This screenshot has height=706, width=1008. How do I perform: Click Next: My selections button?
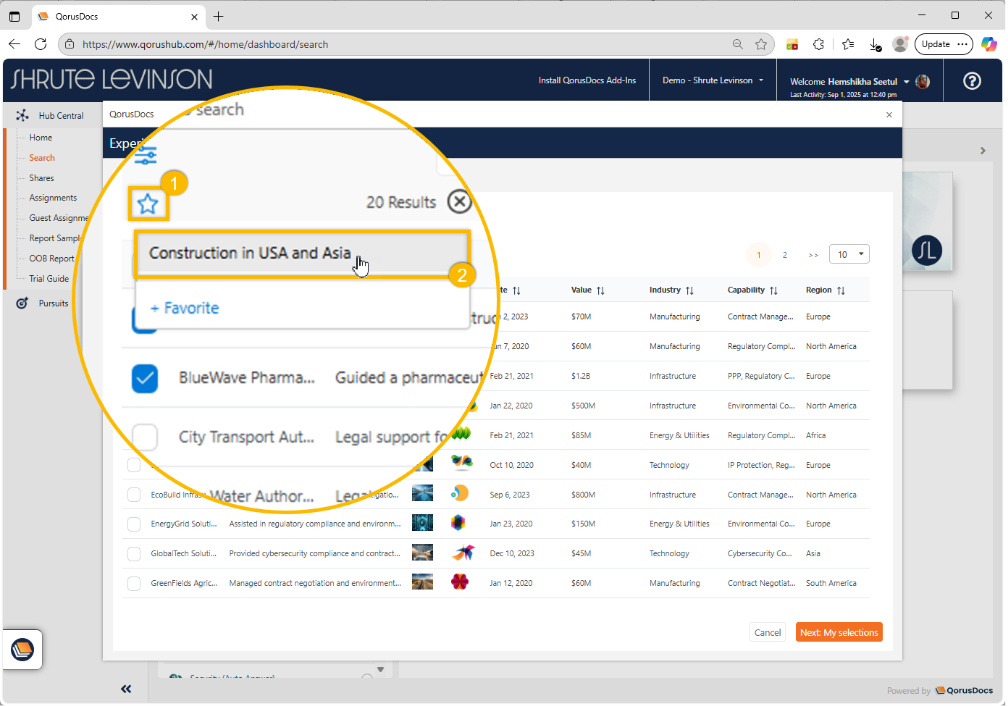(838, 633)
